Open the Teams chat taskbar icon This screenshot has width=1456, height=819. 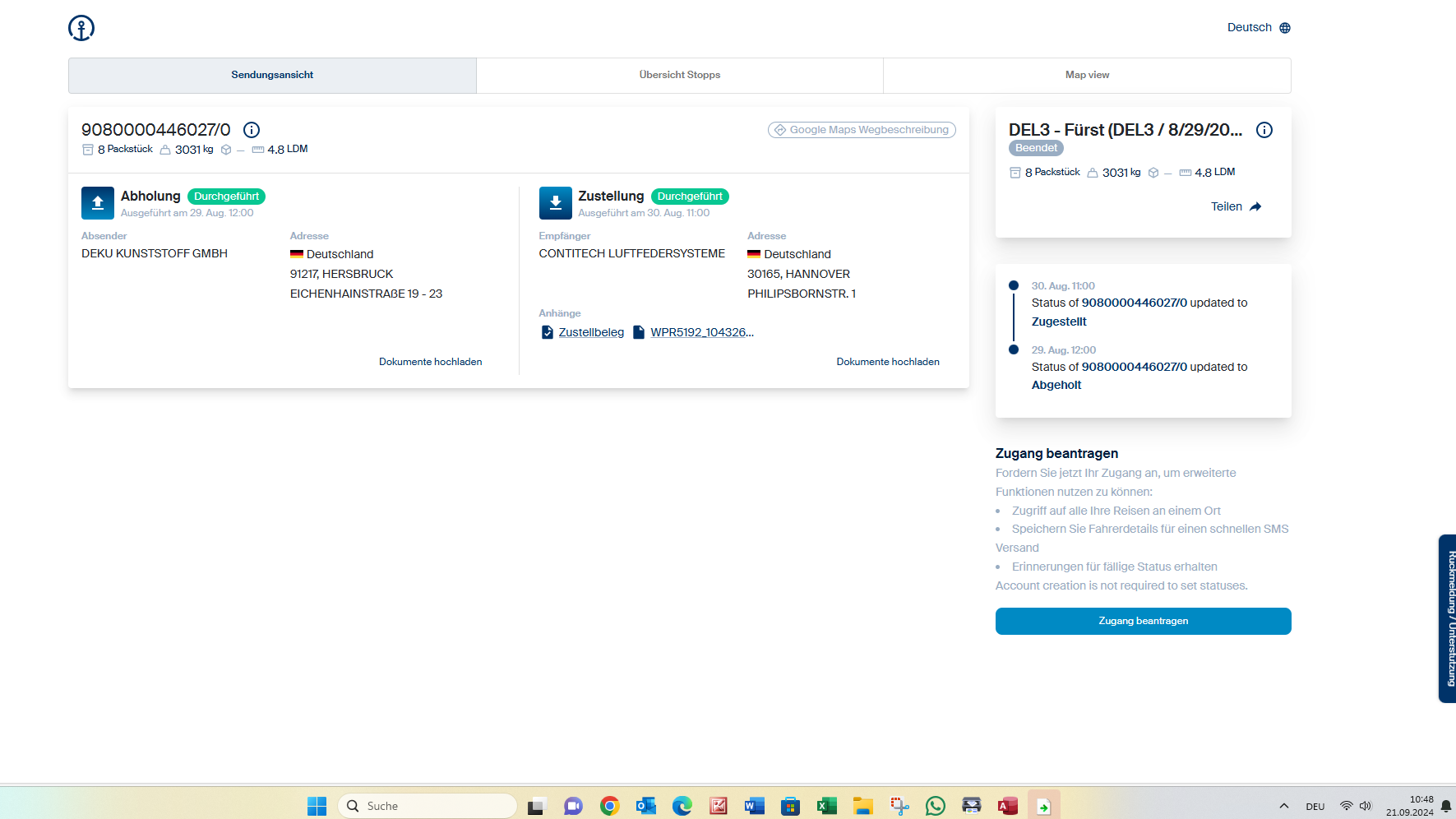[x=573, y=806]
